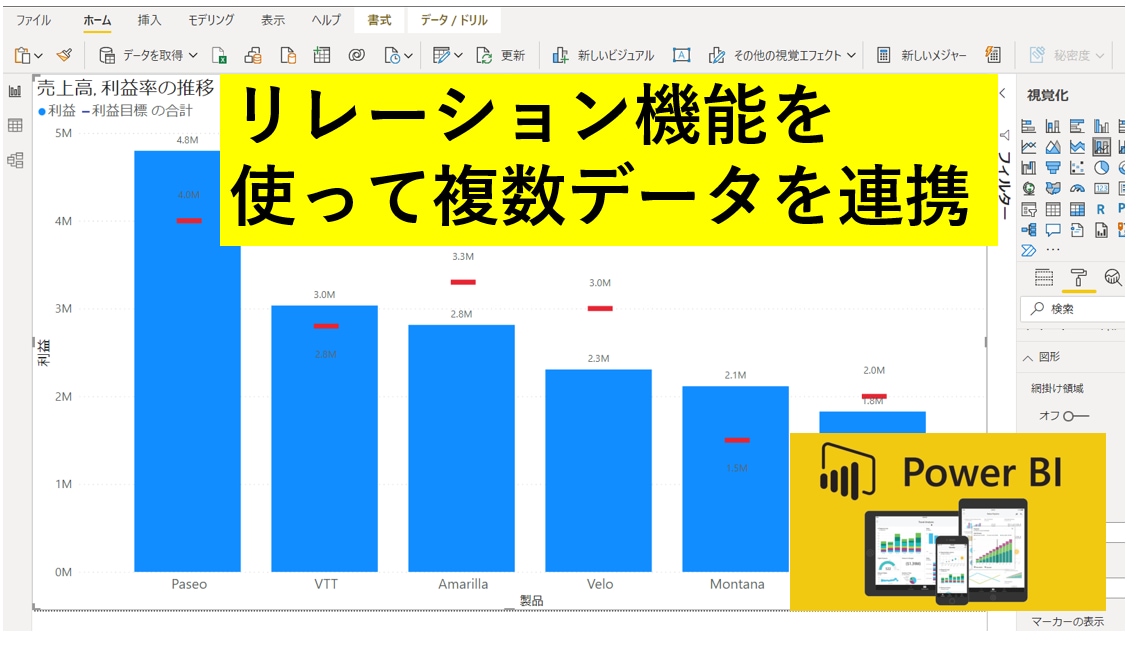The width and height of the screenshot is (1138, 645).
Task: Click the データを取得 database icon
Action: pyautogui.click(x=107, y=55)
